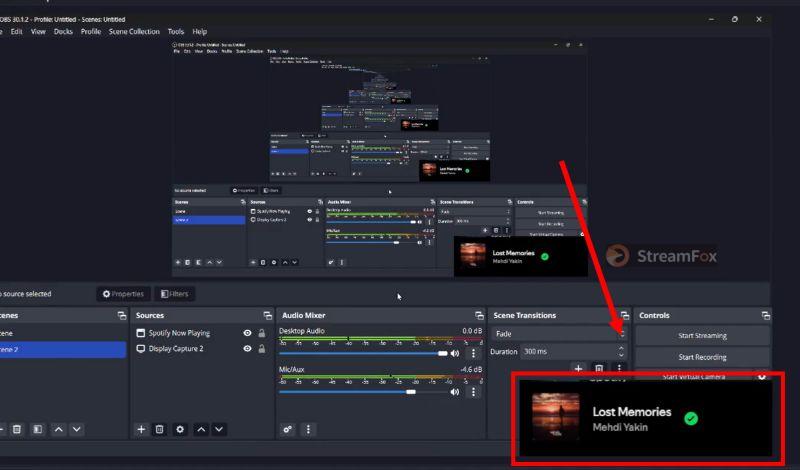Move the selected scene up
This screenshot has height=470, width=800.
(x=59, y=429)
